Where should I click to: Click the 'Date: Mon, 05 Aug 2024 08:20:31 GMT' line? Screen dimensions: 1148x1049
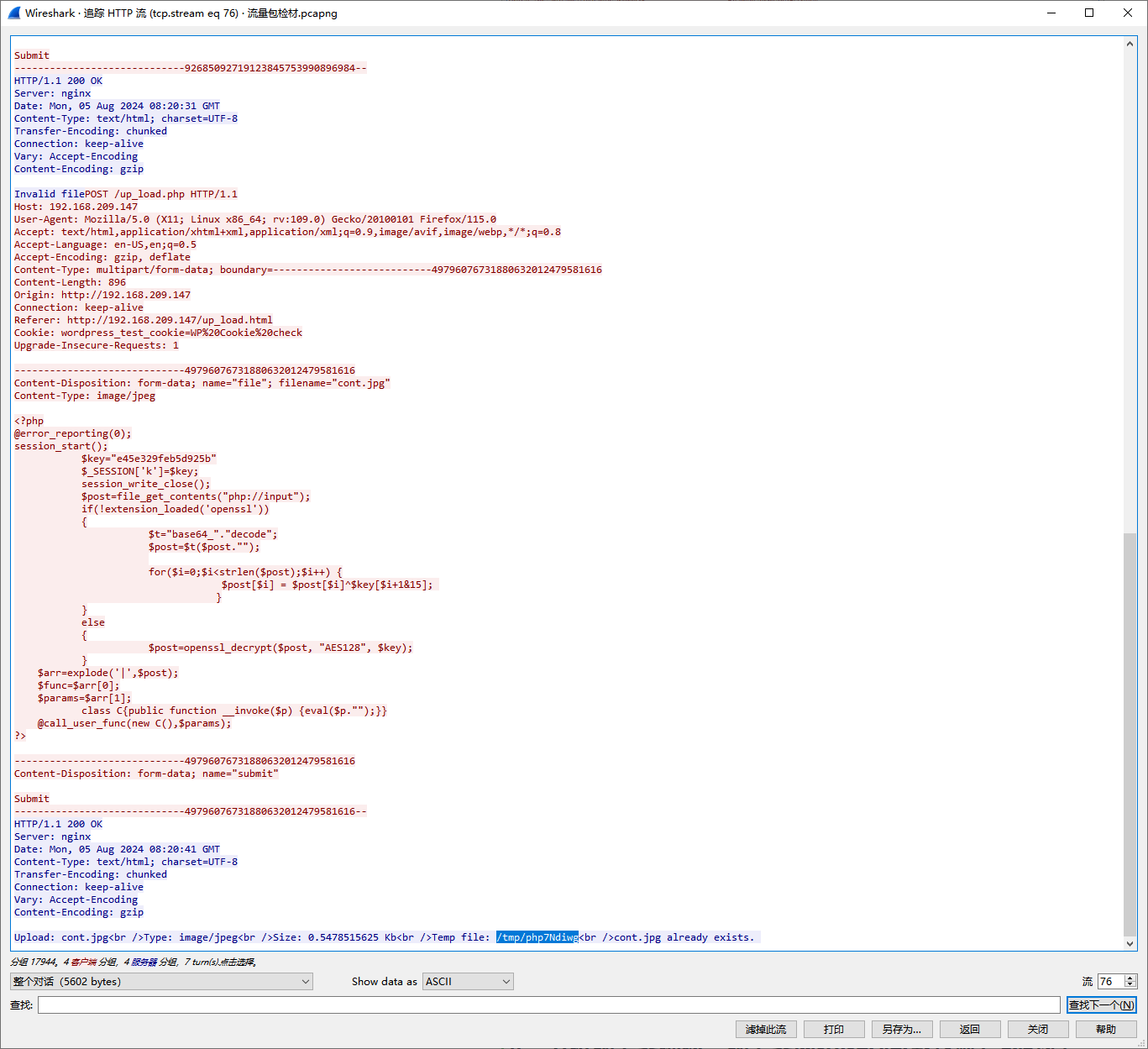pyautogui.click(x=117, y=106)
